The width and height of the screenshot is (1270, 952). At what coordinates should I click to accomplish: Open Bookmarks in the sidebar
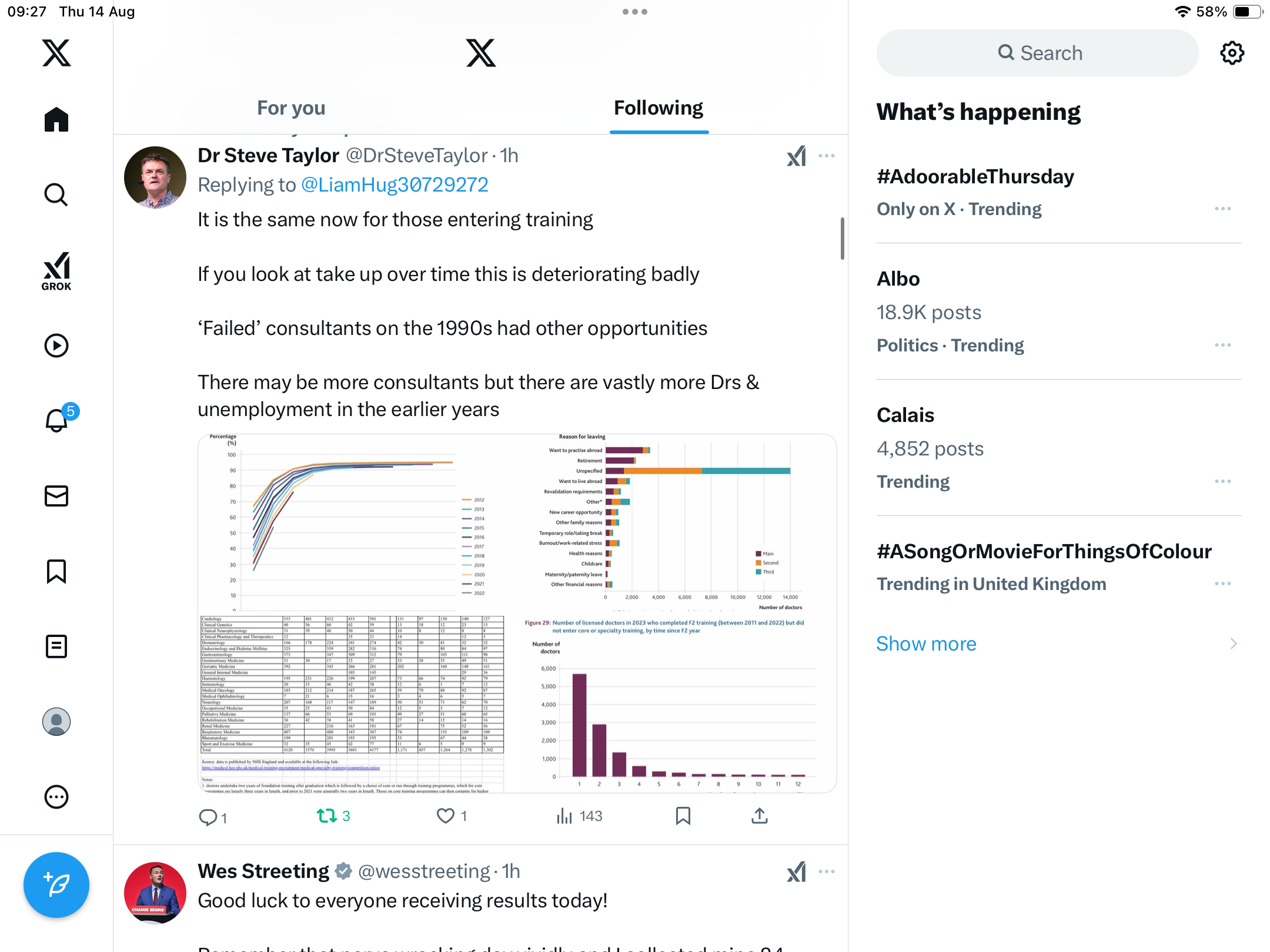click(56, 571)
